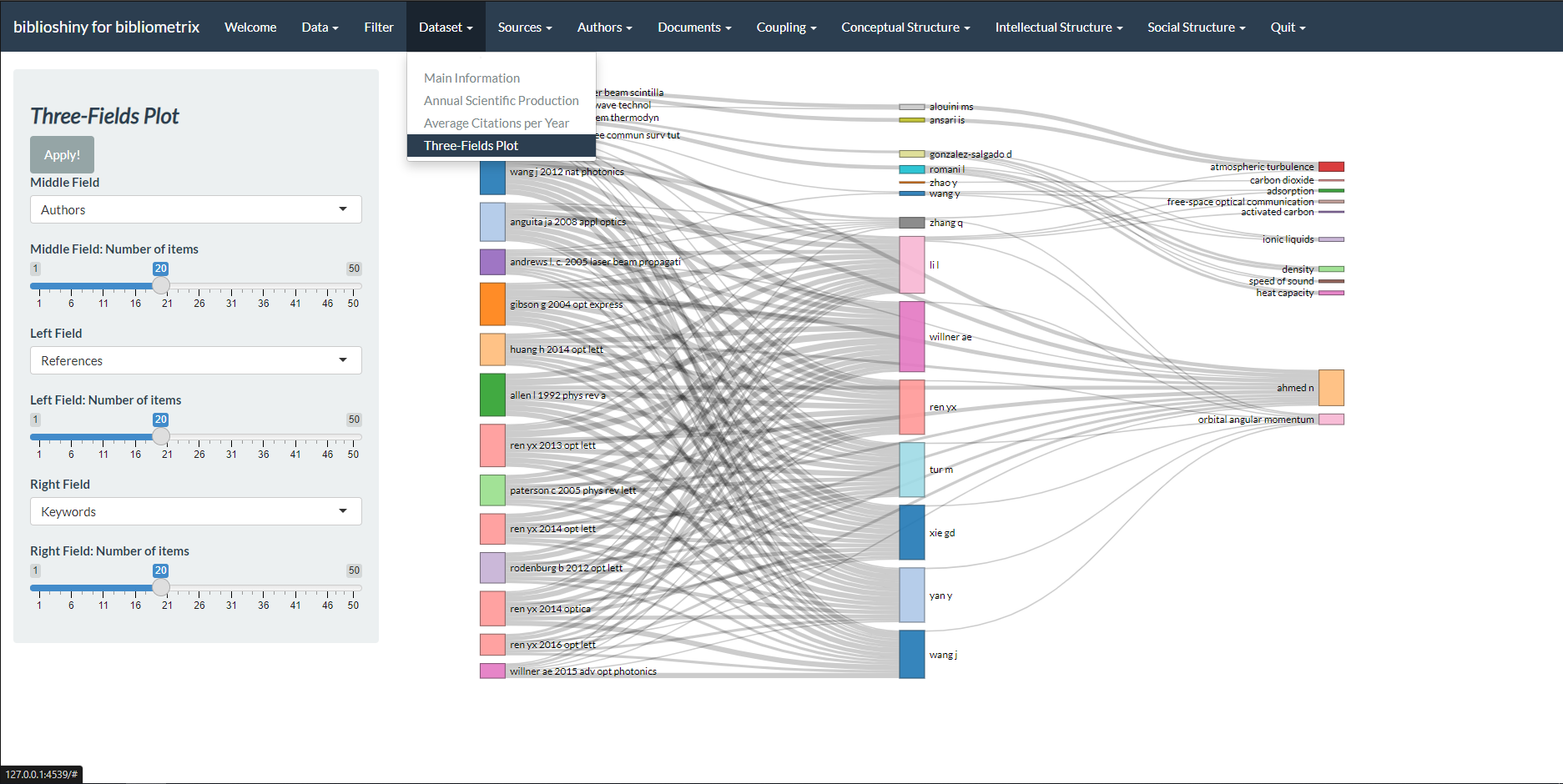
Task: Expand the Data menu
Action: pos(320,27)
